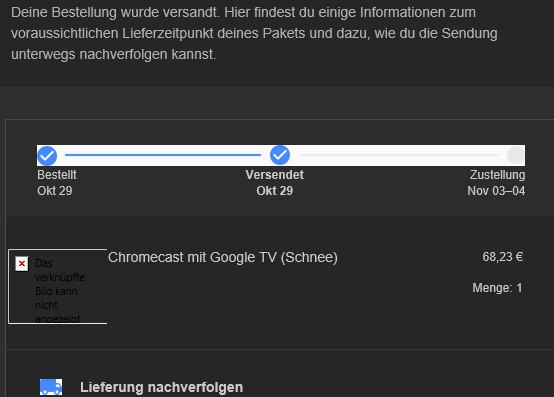Click the blue progress bar between Bestellt and Versendet
Image resolution: width=554 pixels, height=397 pixels.
pos(163,155)
